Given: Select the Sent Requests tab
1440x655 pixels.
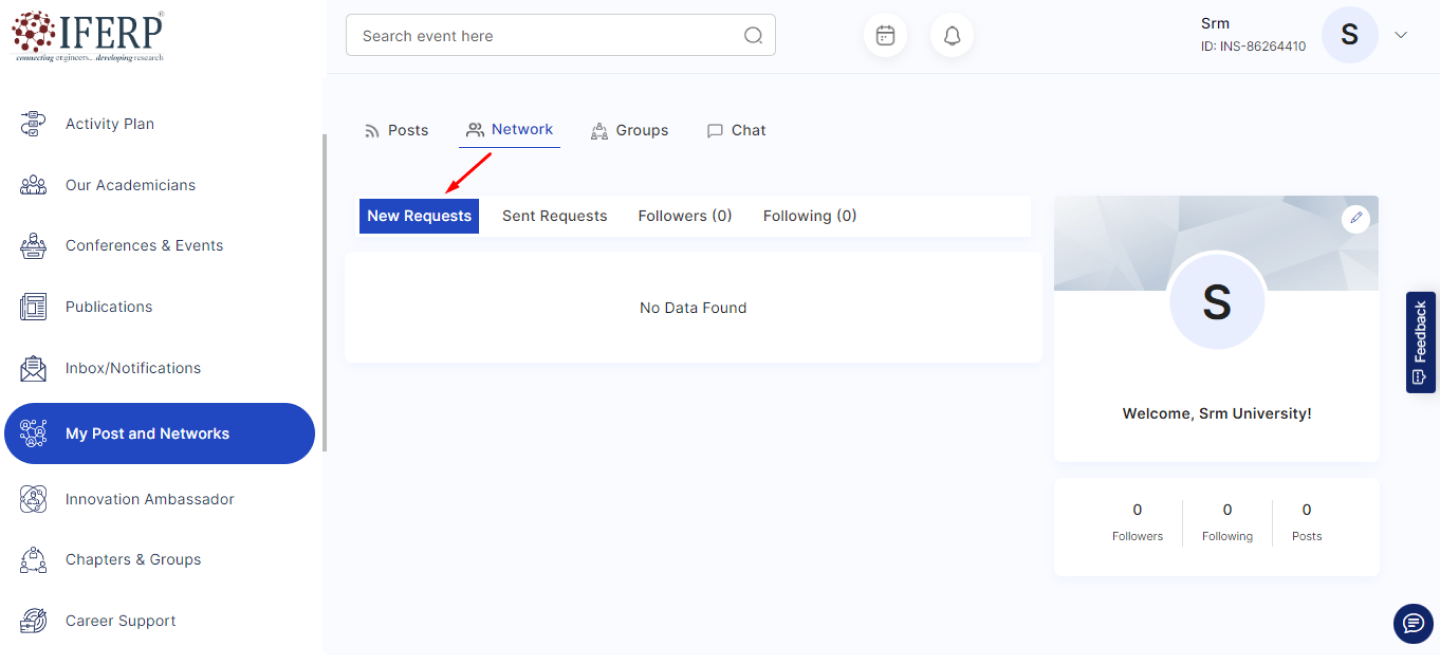Looking at the screenshot, I should pyautogui.click(x=554, y=216).
